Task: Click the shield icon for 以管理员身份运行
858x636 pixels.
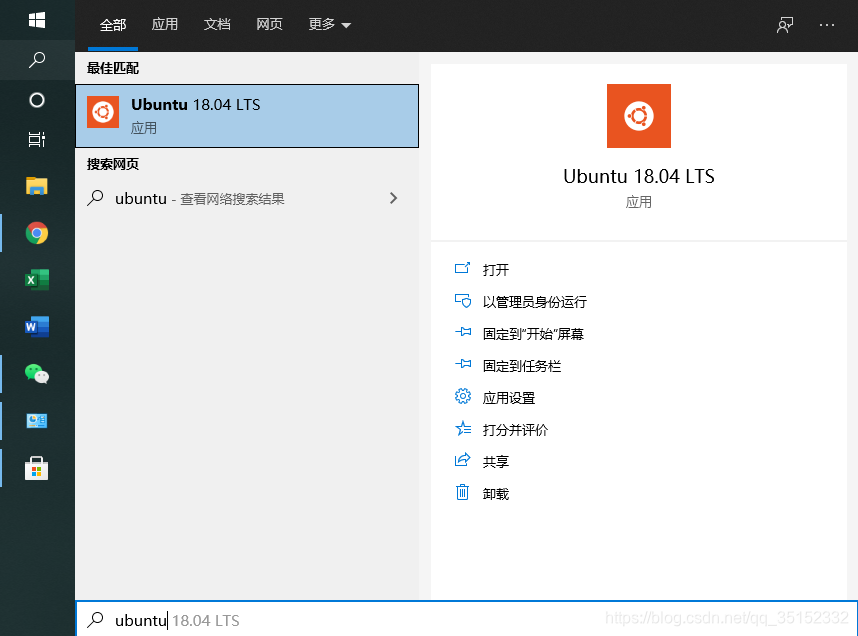Action: [463, 300]
